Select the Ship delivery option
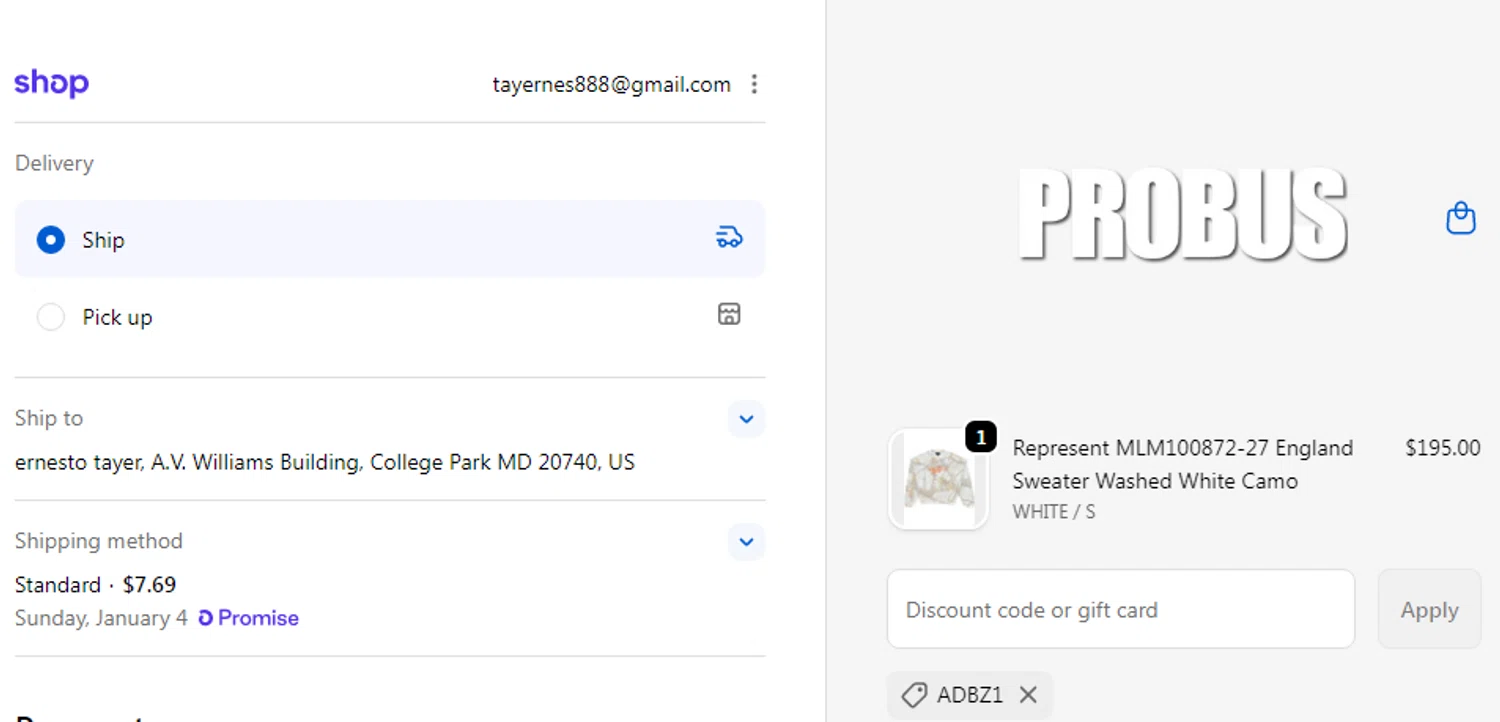This screenshot has width=1500, height=722. [x=390, y=239]
